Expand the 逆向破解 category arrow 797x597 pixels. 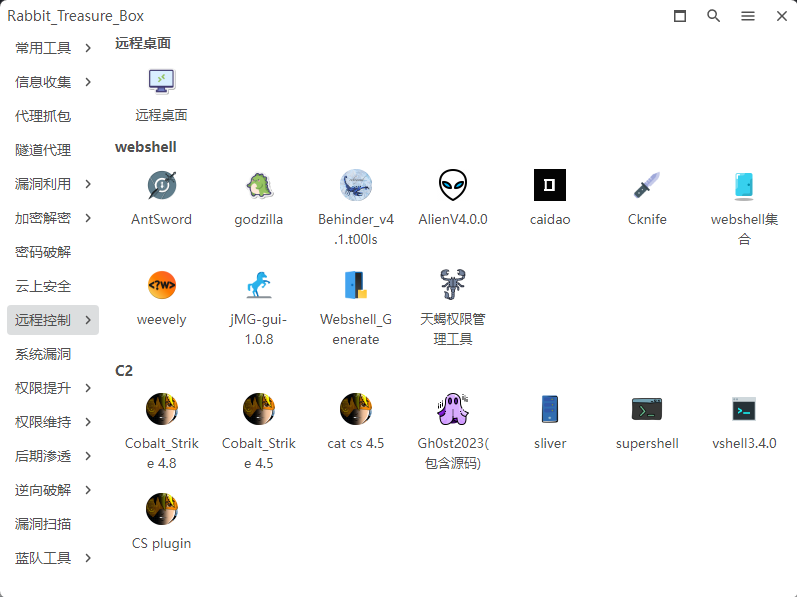pos(88,490)
